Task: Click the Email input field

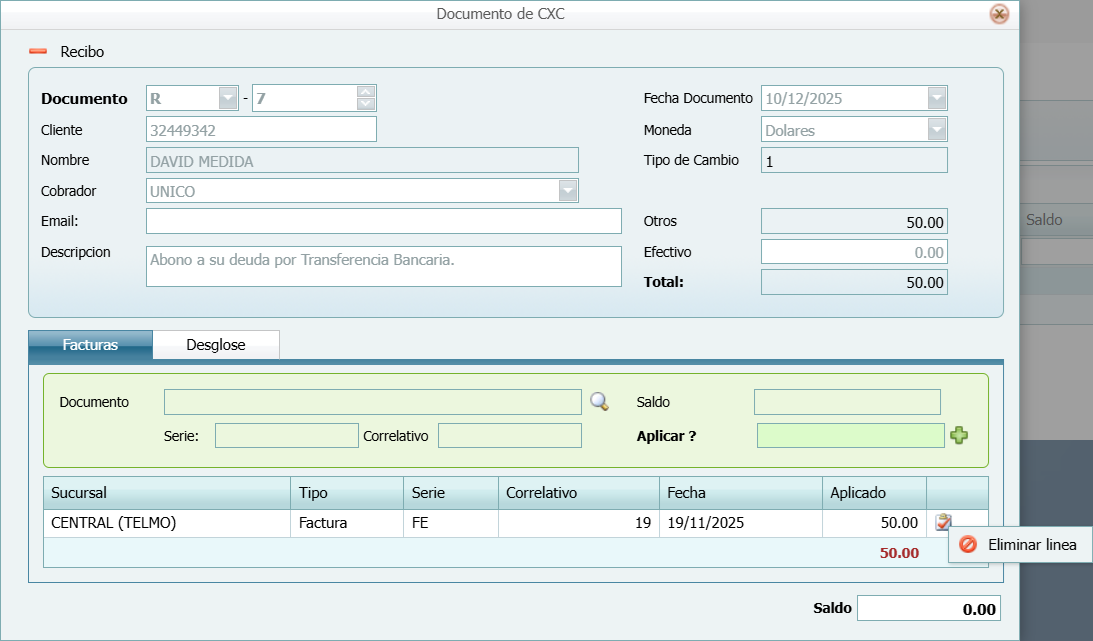Action: click(x=384, y=221)
